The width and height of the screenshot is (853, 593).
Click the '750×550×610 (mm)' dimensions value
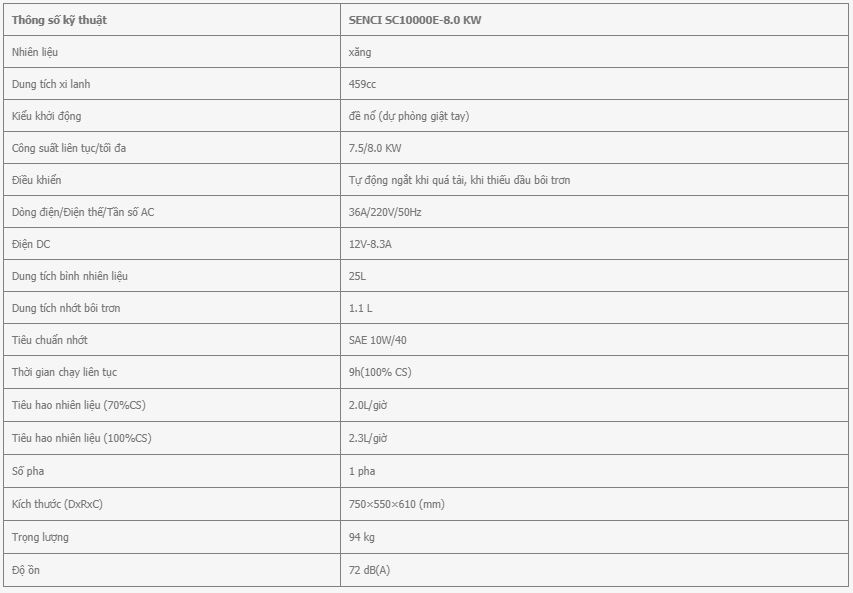(397, 504)
